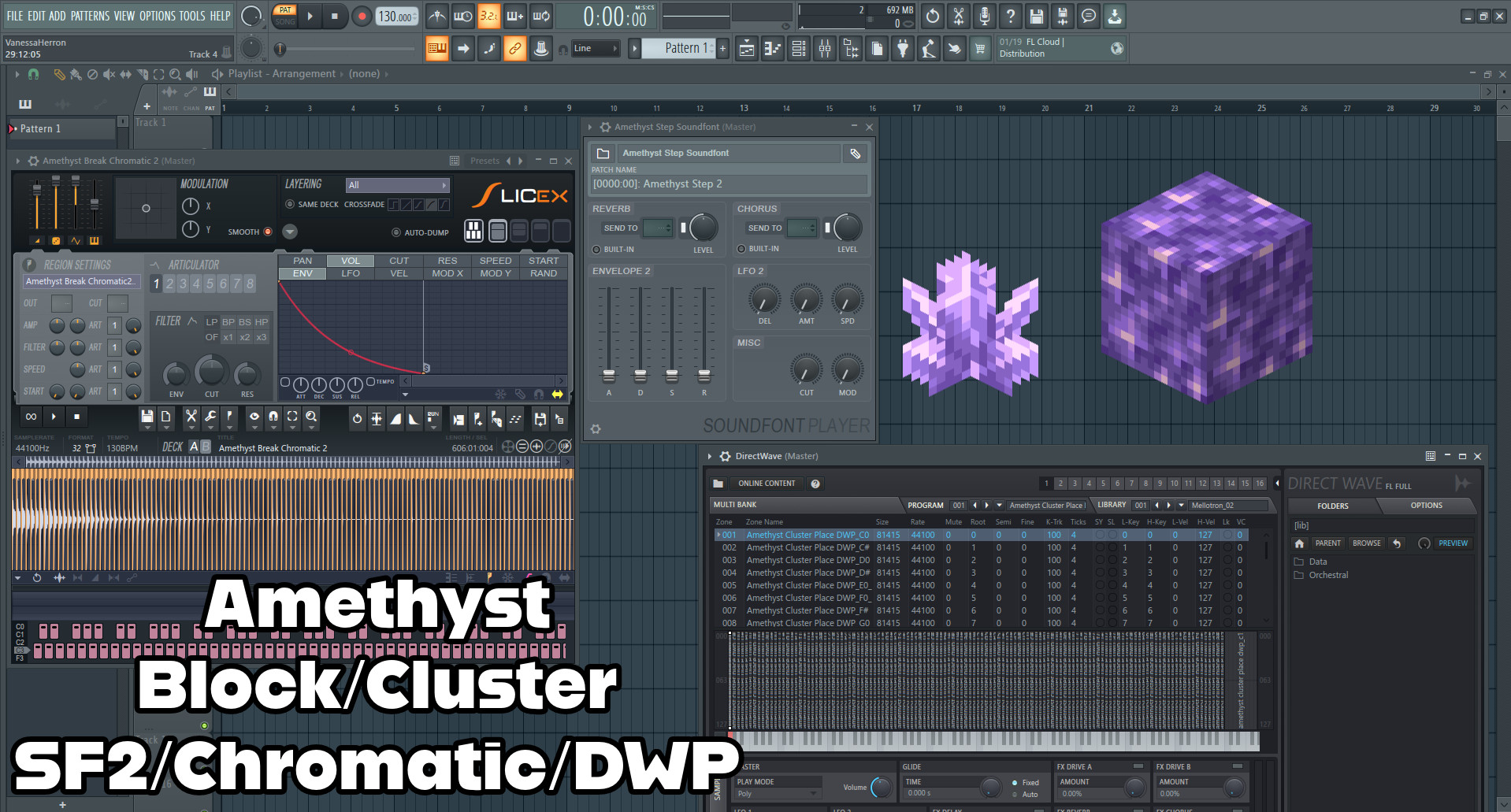Toggle the Smooth modulation option in Slicex
Image resolution: width=1511 pixels, height=812 pixels.
[x=268, y=232]
